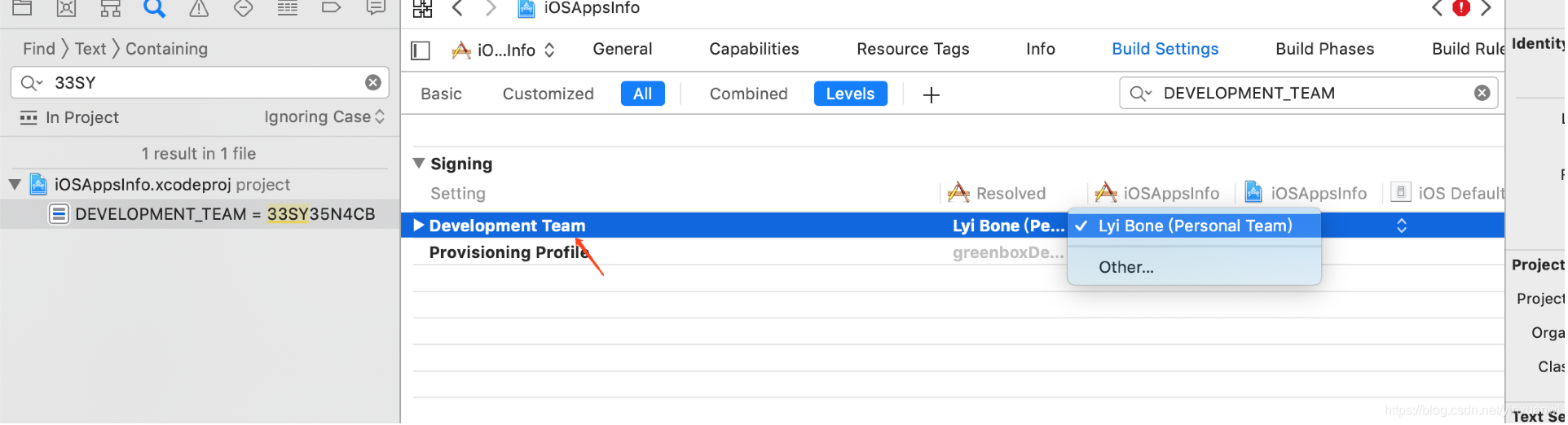
Task: Change the In Project search scope
Action: 70,118
